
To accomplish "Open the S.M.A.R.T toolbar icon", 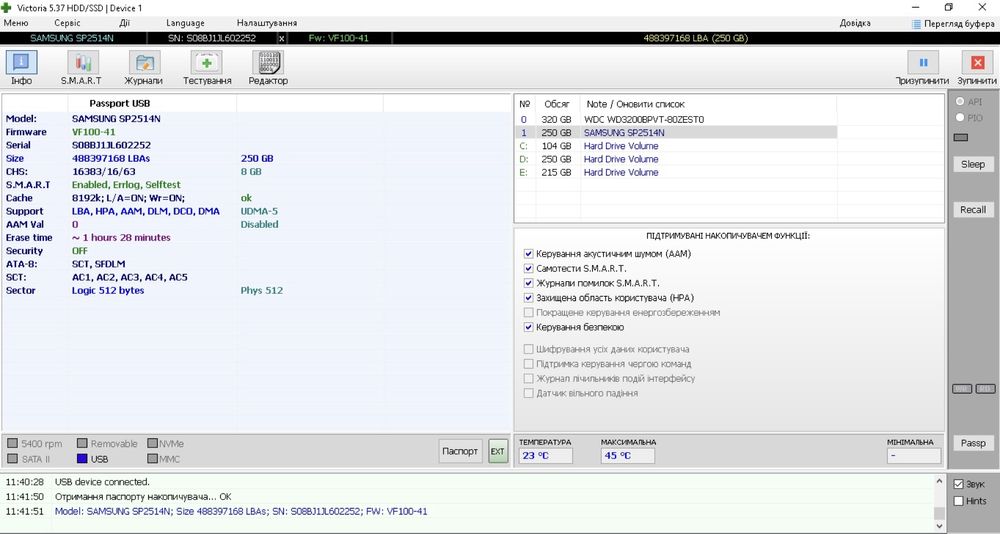I will point(82,63).
